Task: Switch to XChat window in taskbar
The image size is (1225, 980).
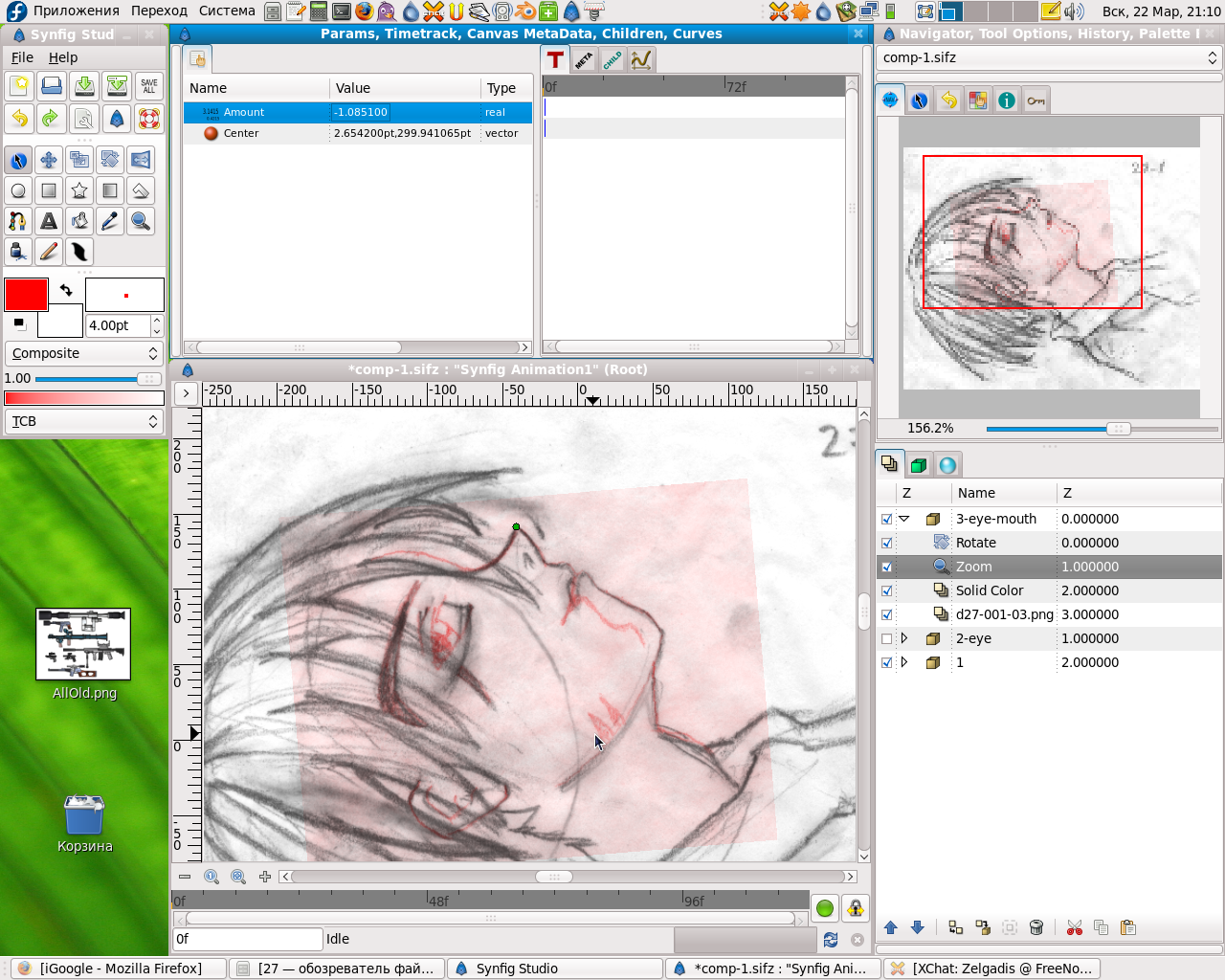Action: coord(992,969)
